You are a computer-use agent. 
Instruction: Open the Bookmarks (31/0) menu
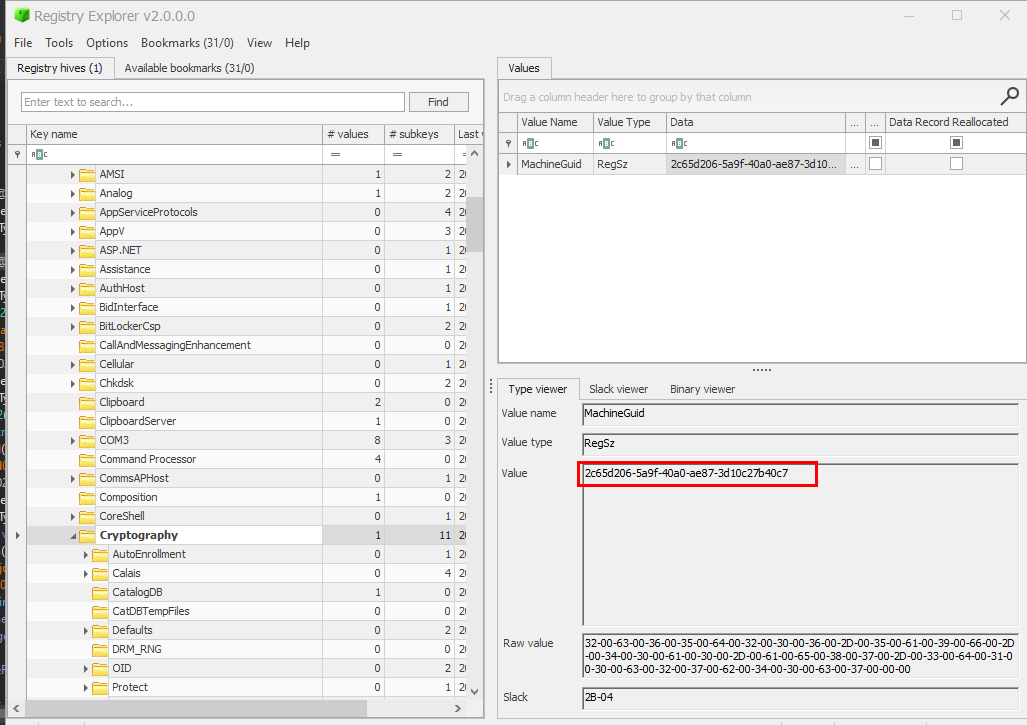pos(187,43)
